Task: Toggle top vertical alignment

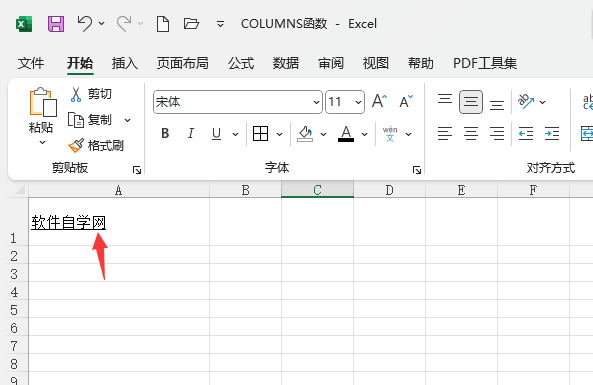Action: click(445, 100)
